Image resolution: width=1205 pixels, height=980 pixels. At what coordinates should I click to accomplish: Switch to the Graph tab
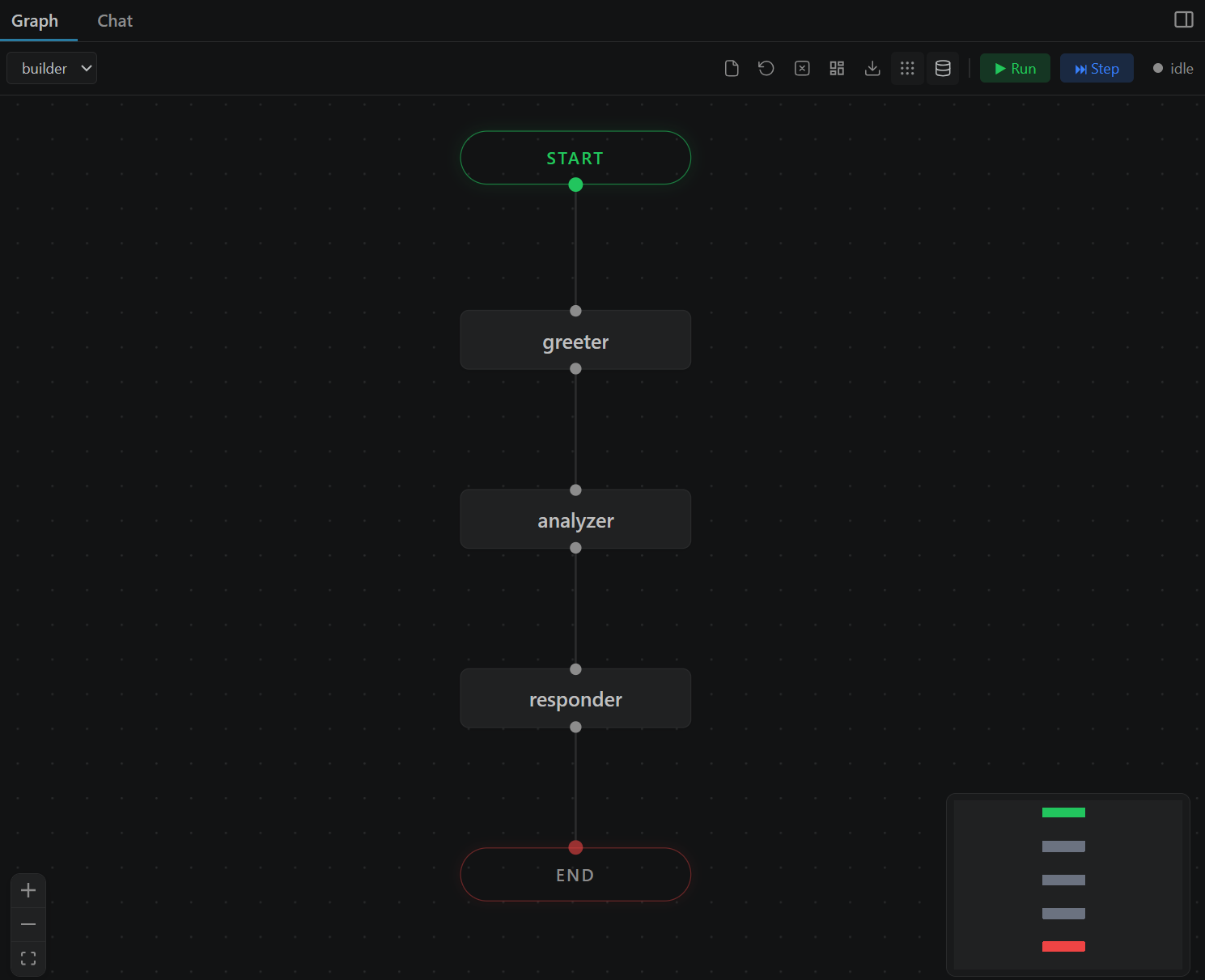click(x=35, y=20)
